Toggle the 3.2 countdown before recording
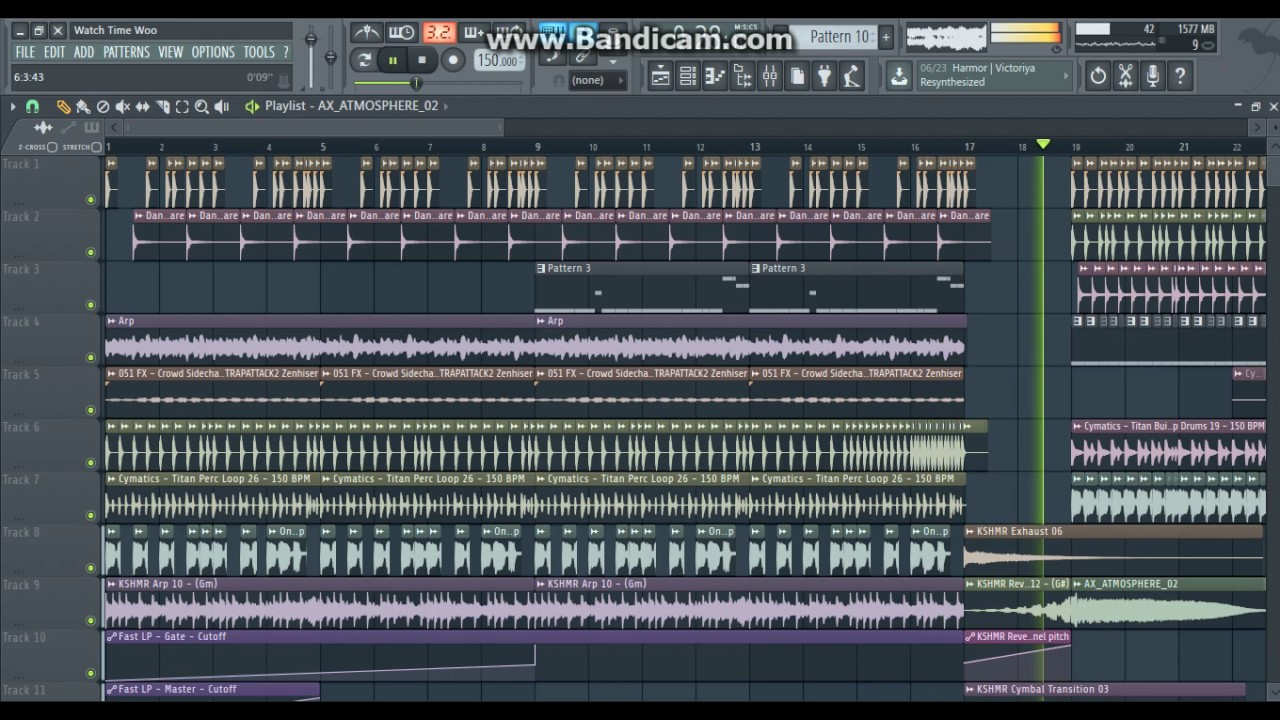This screenshot has width=1280, height=720. pos(438,33)
